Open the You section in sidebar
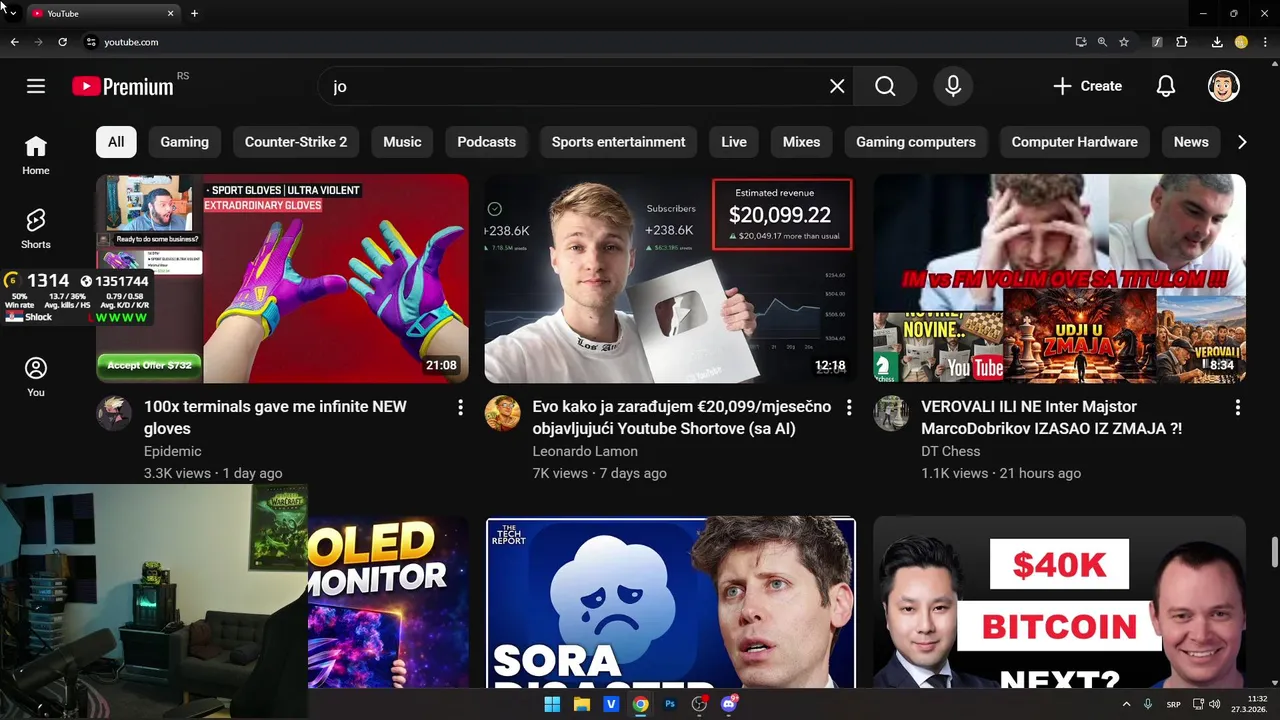 [36, 377]
